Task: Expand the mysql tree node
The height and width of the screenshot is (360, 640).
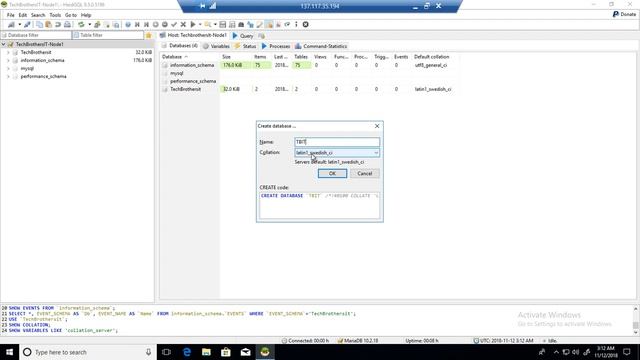Action: (8, 69)
